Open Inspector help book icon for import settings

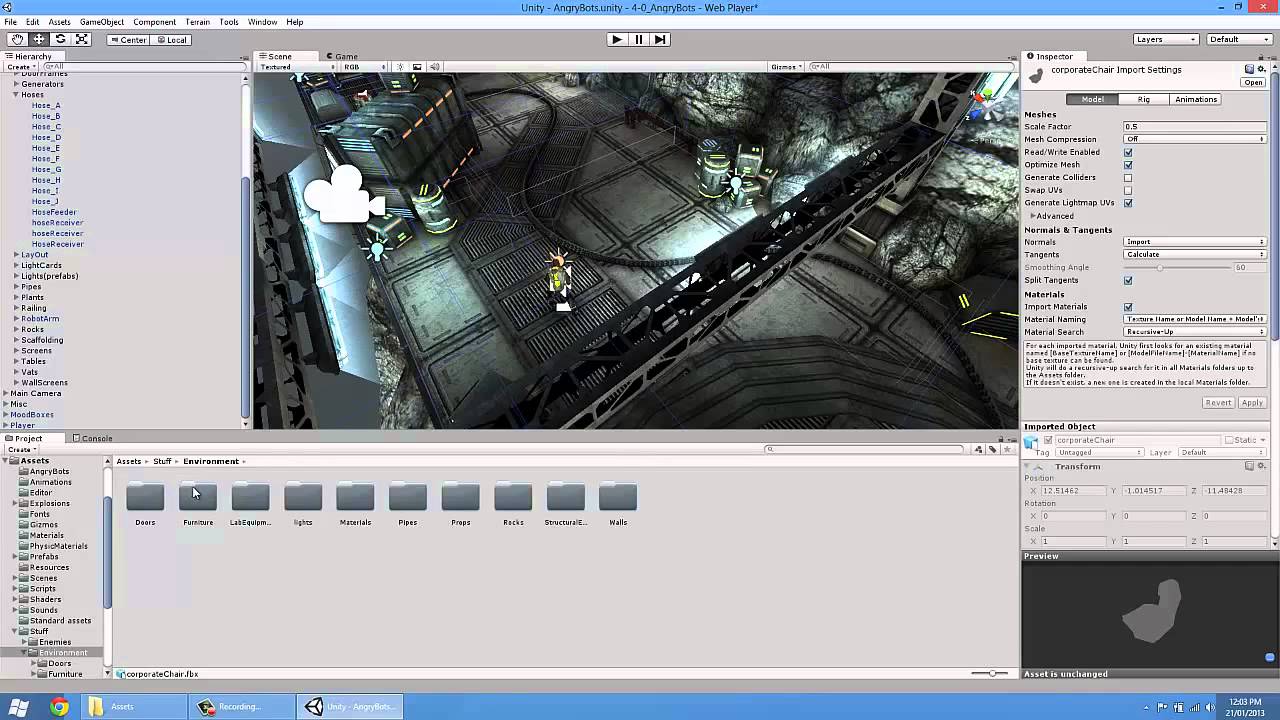[1249, 69]
